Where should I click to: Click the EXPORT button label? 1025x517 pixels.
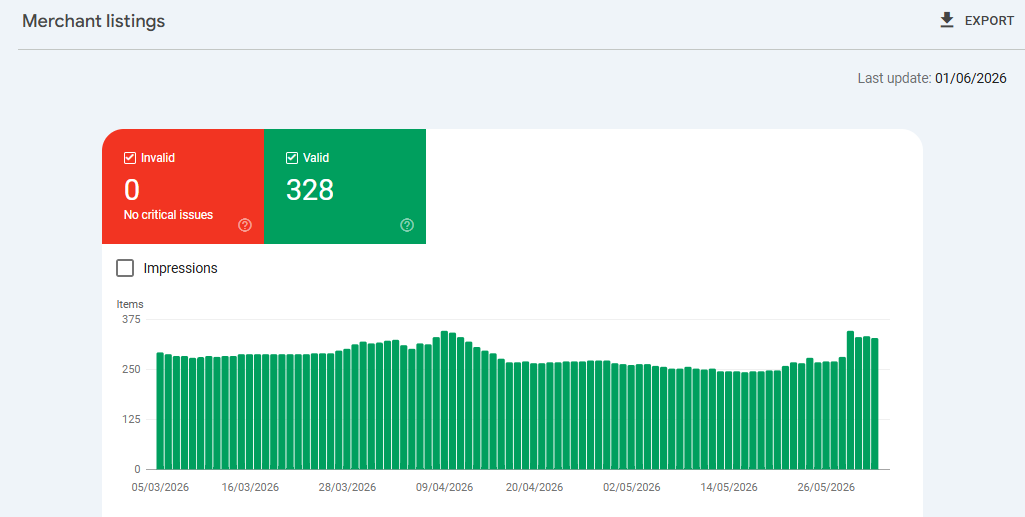click(990, 21)
